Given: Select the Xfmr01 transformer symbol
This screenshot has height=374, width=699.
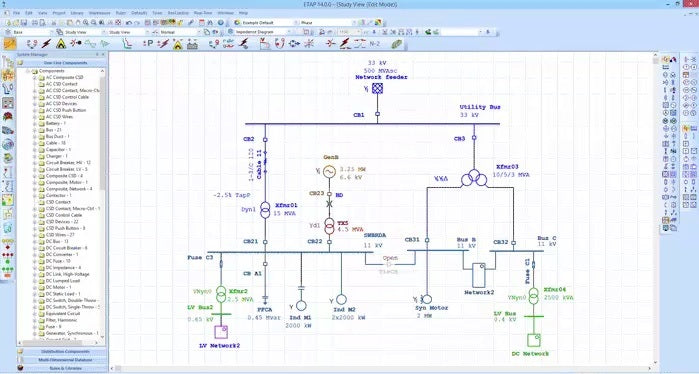Looking at the screenshot, I should [x=265, y=210].
